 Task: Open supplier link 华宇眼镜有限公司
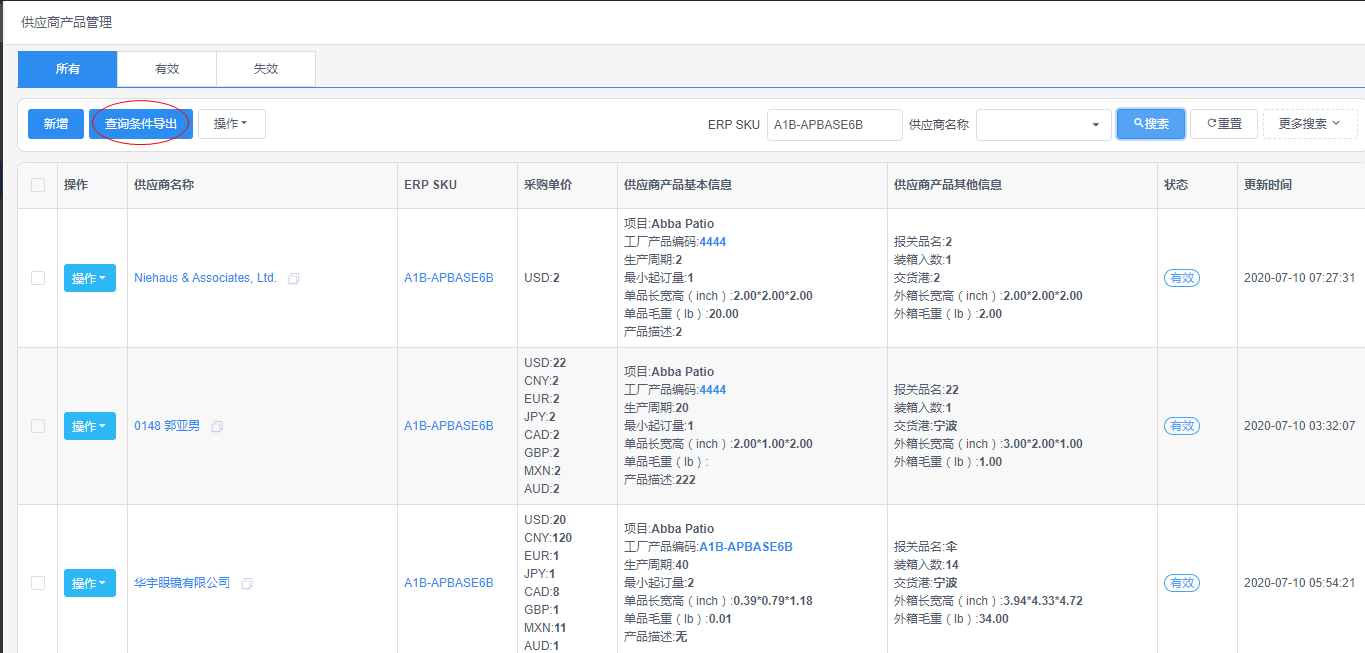[182, 583]
